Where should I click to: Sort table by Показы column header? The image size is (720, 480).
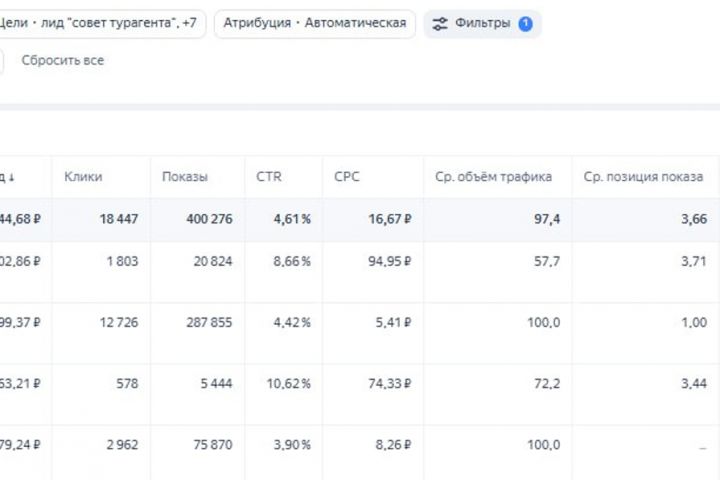[185, 177]
